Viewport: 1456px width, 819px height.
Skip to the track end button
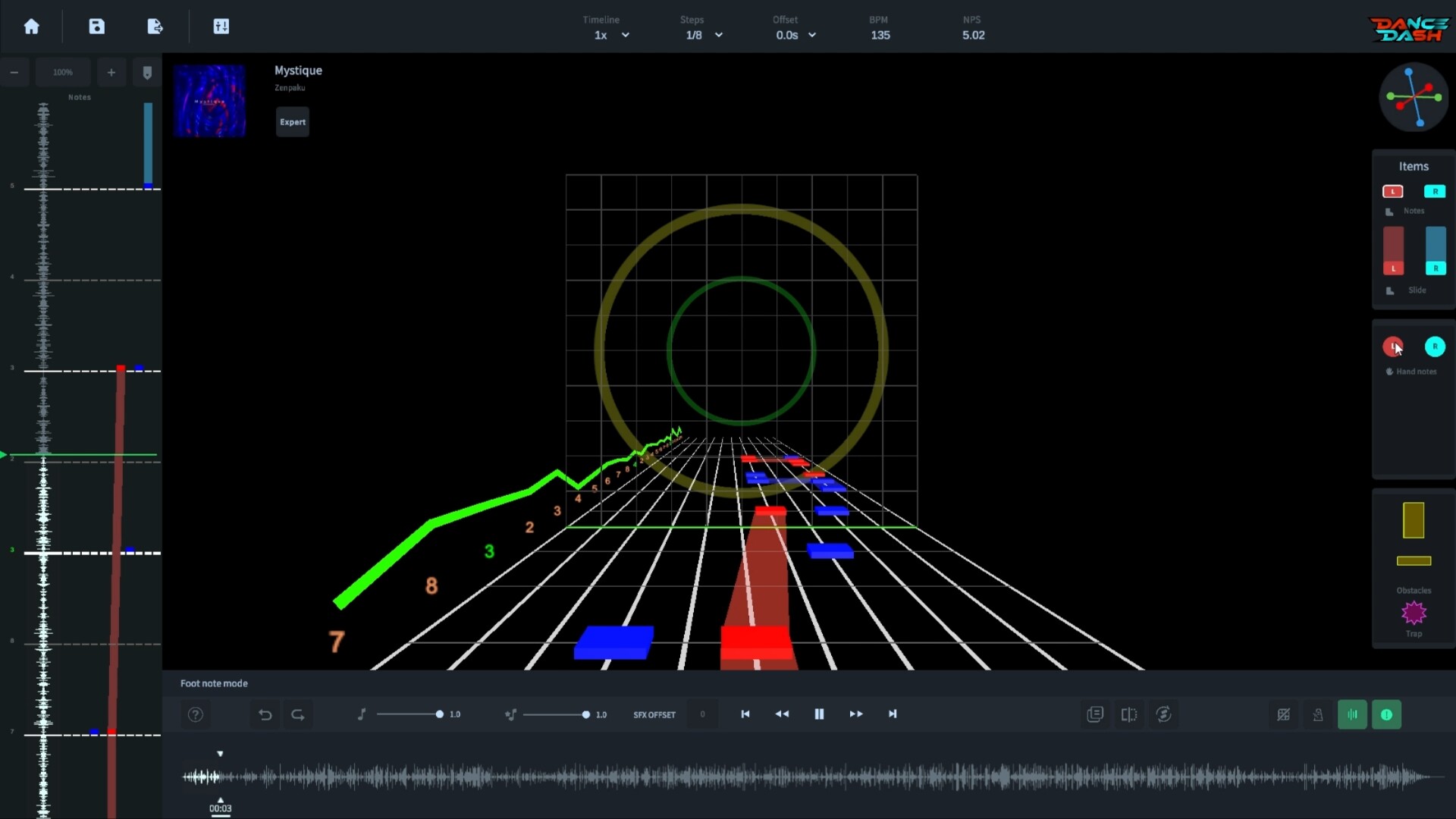(892, 714)
